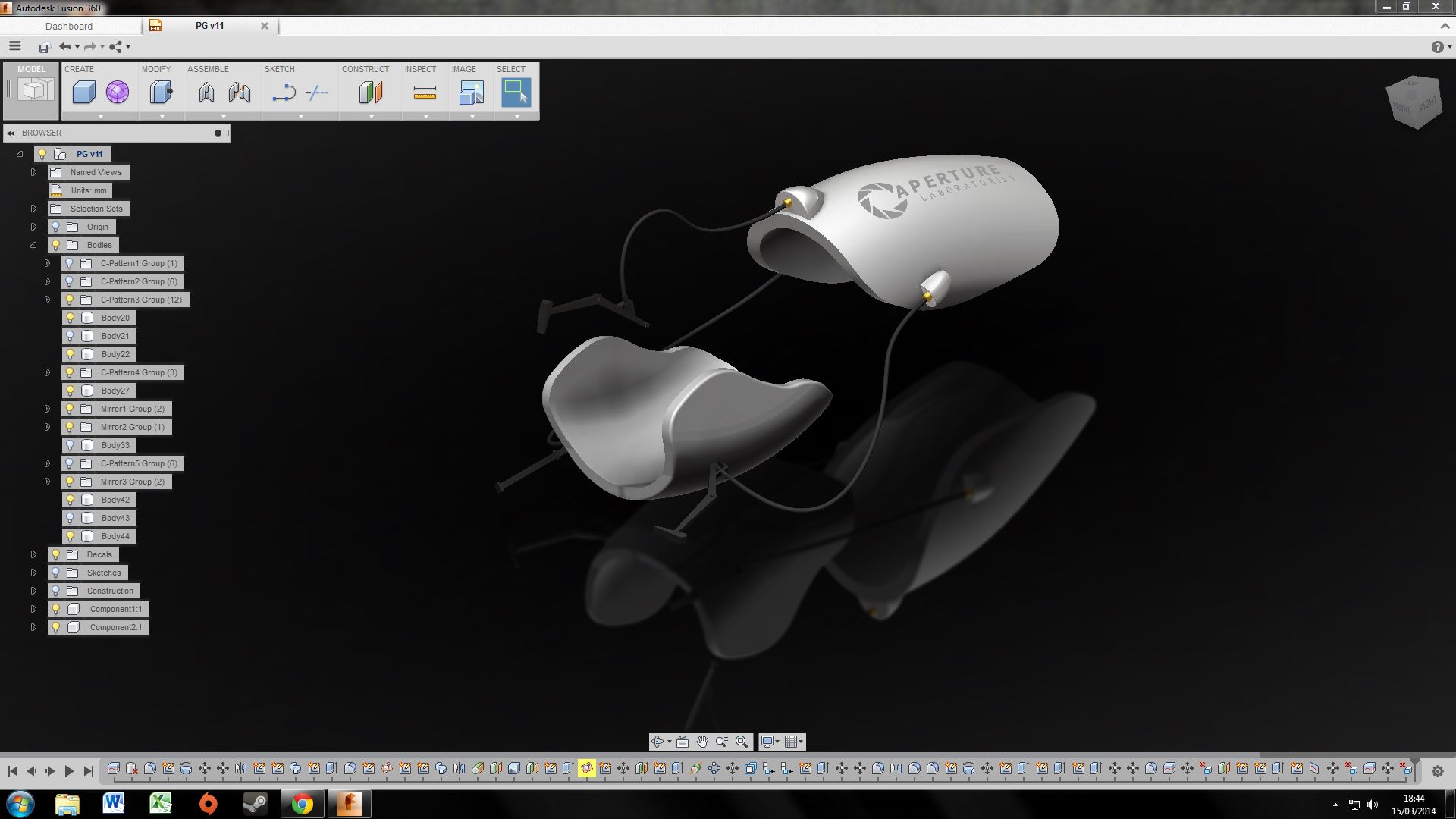The width and height of the screenshot is (1456, 819).
Task: Open the Sketch panel dropdown arrow
Action: pos(301,117)
